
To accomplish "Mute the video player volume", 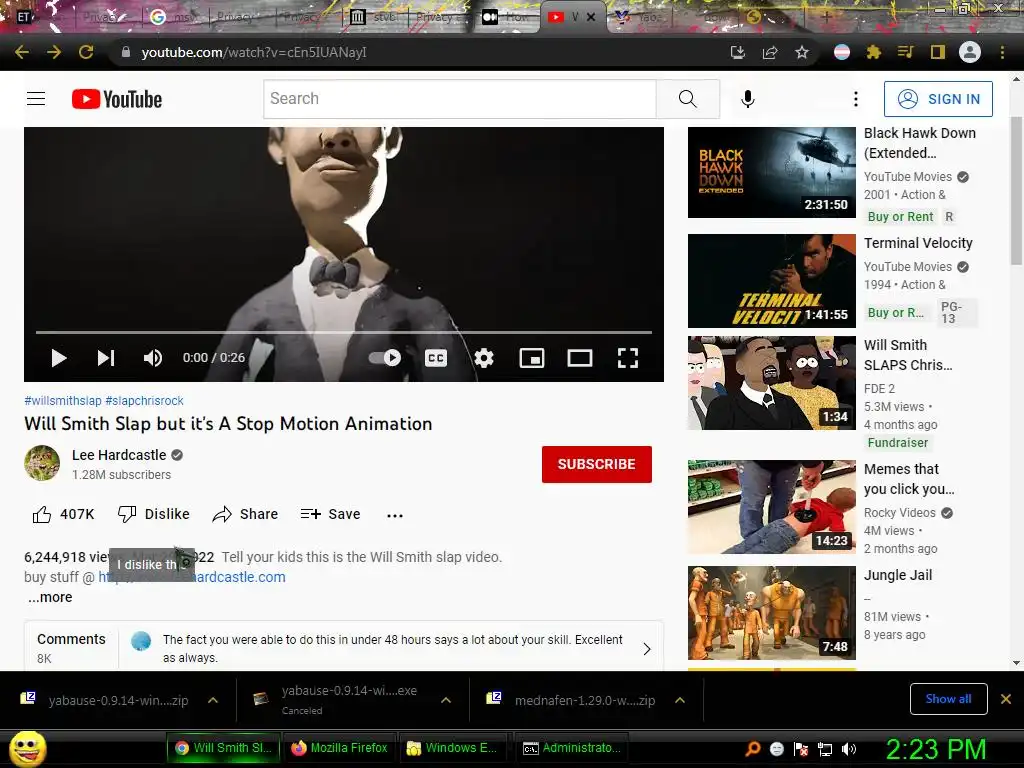I will (153, 358).
